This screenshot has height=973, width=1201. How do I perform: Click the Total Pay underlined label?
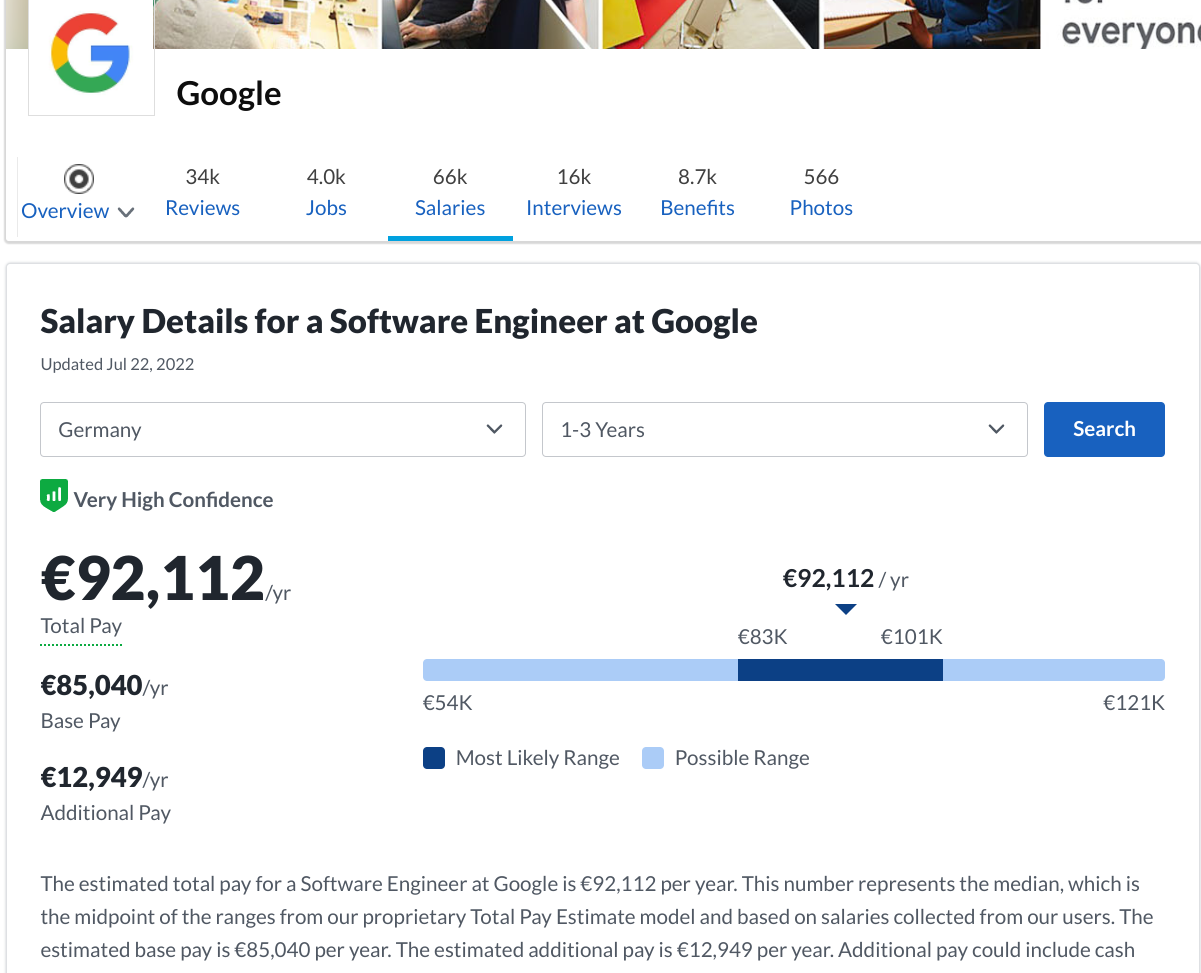[x=81, y=627]
